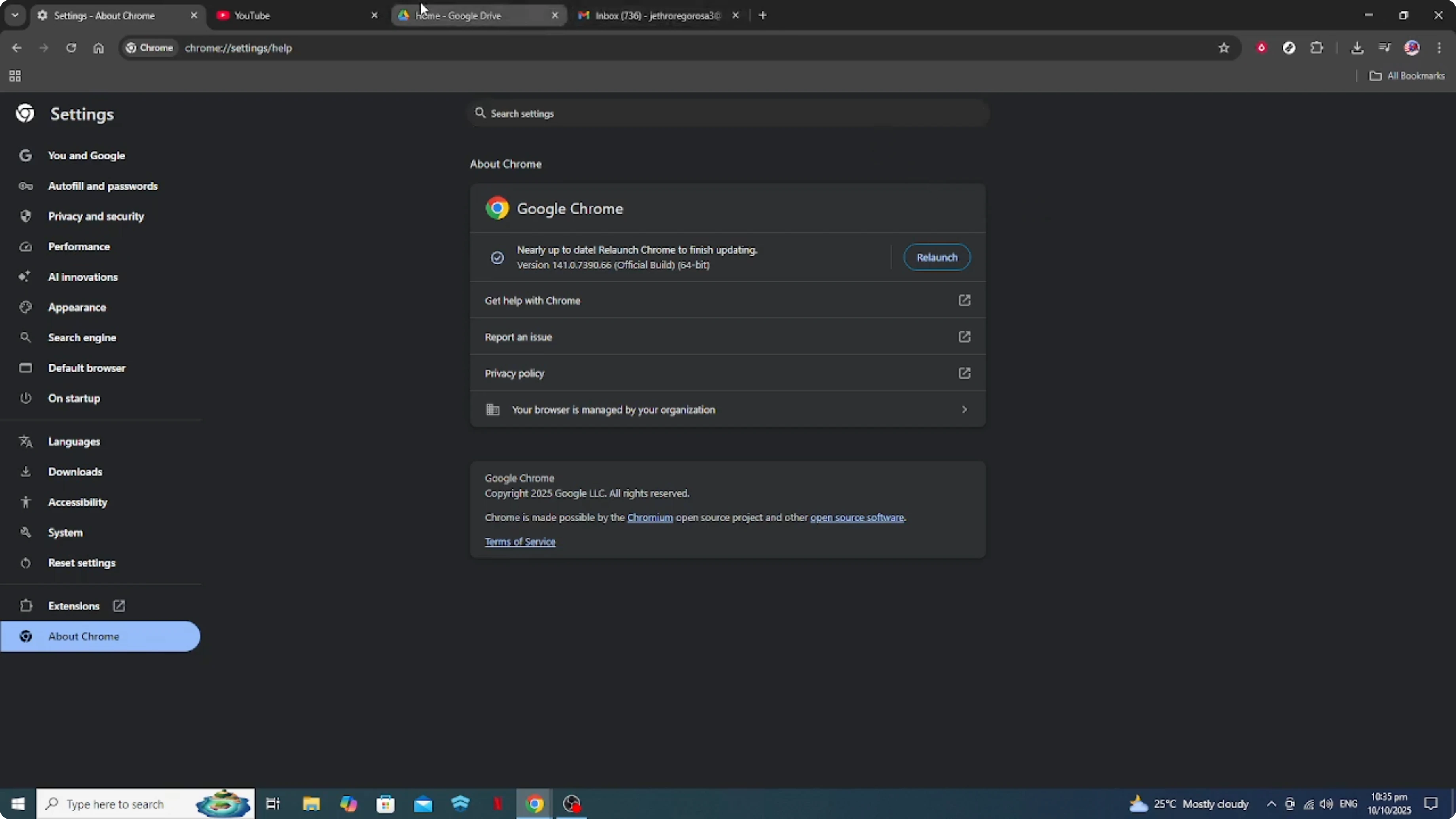This screenshot has height=819, width=1456.
Task: Select You and Google in sidebar
Action: click(x=87, y=155)
